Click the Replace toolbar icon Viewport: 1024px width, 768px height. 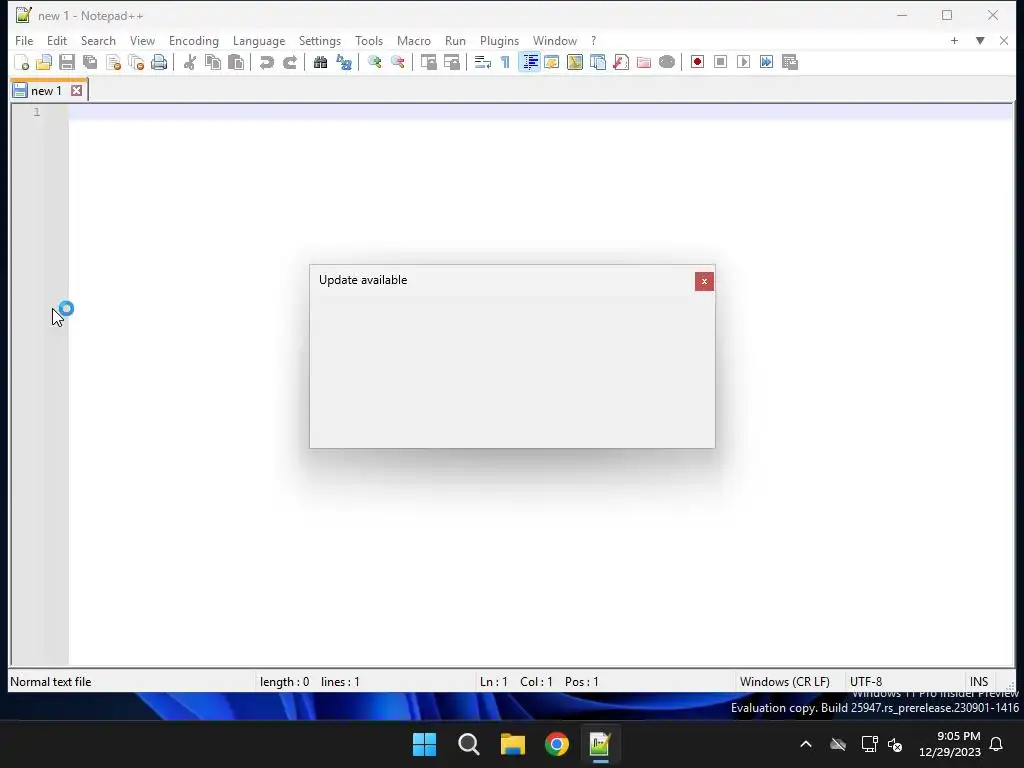tap(344, 62)
